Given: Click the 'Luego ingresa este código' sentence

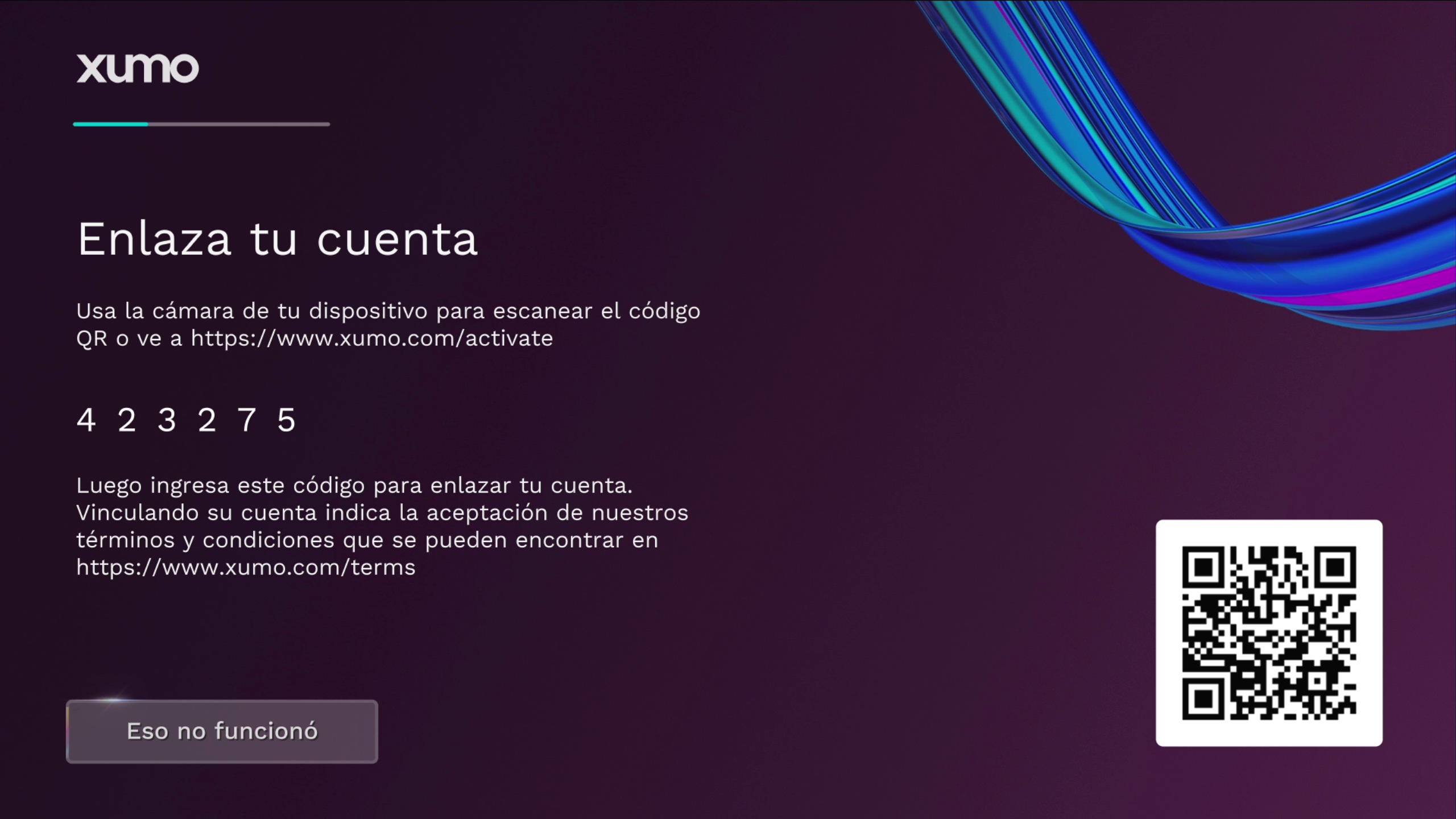Looking at the screenshot, I should click(x=354, y=486).
